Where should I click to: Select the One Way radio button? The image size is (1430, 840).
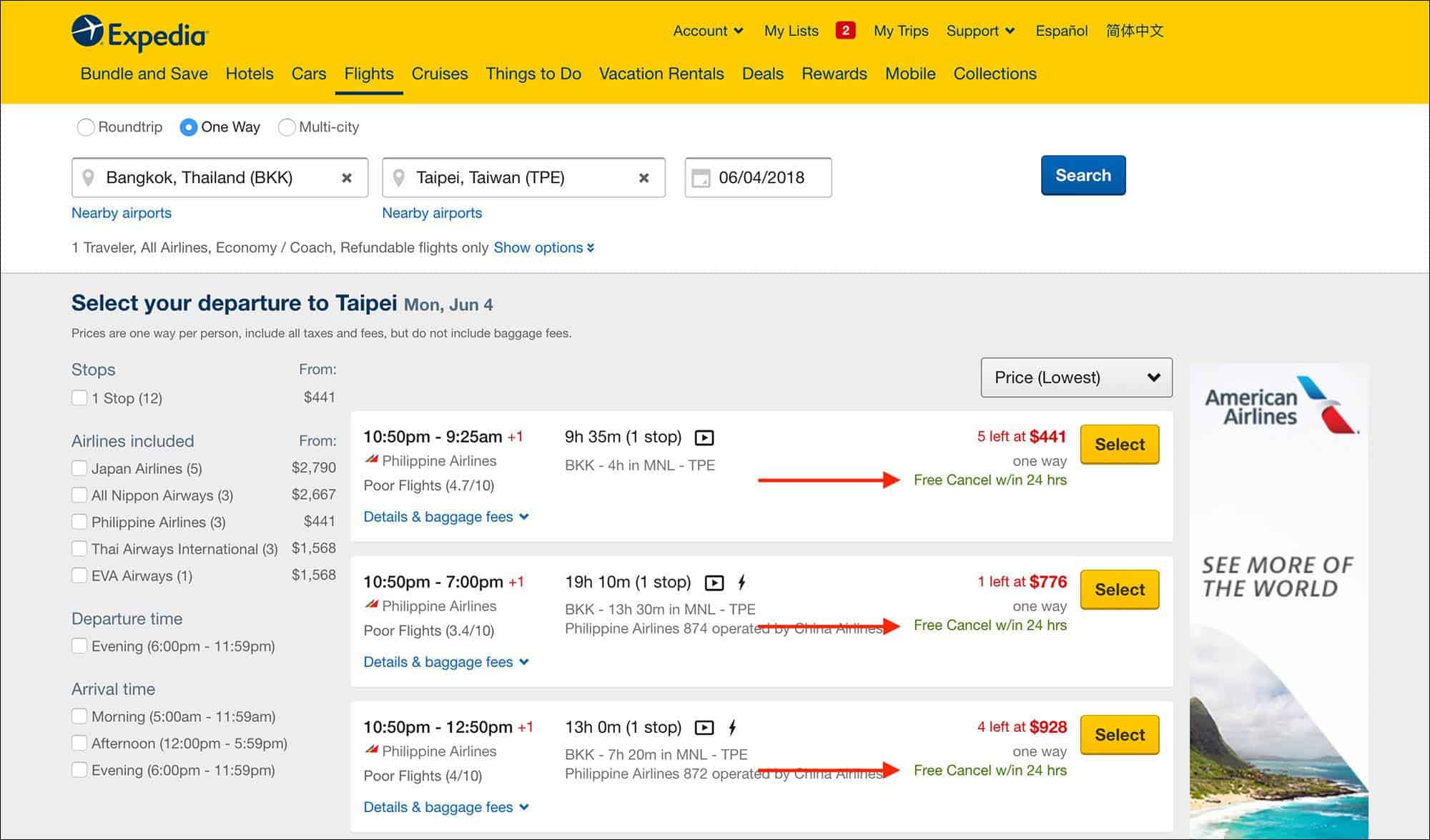pos(189,127)
